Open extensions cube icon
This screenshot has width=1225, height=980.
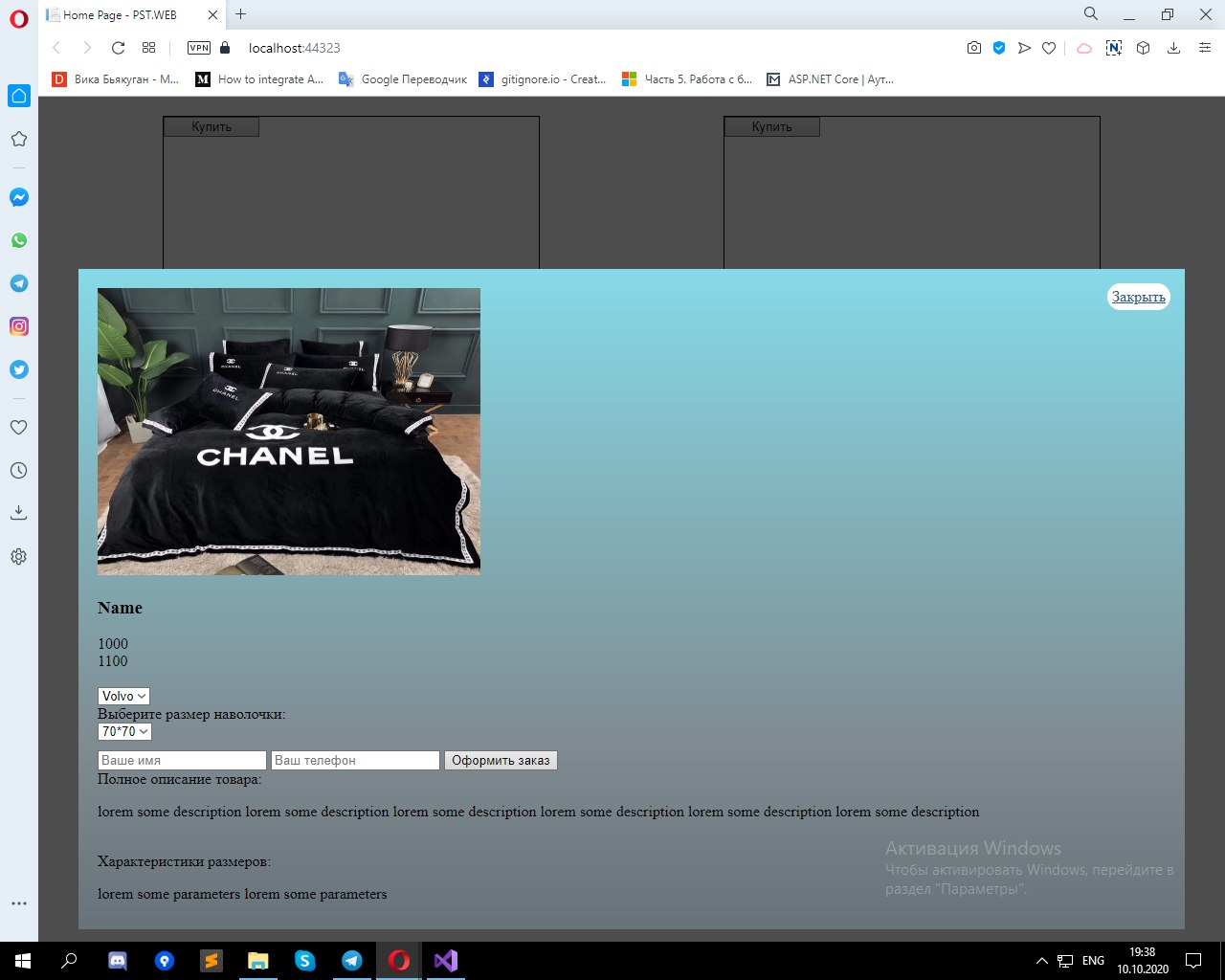click(x=1143, y=48)
